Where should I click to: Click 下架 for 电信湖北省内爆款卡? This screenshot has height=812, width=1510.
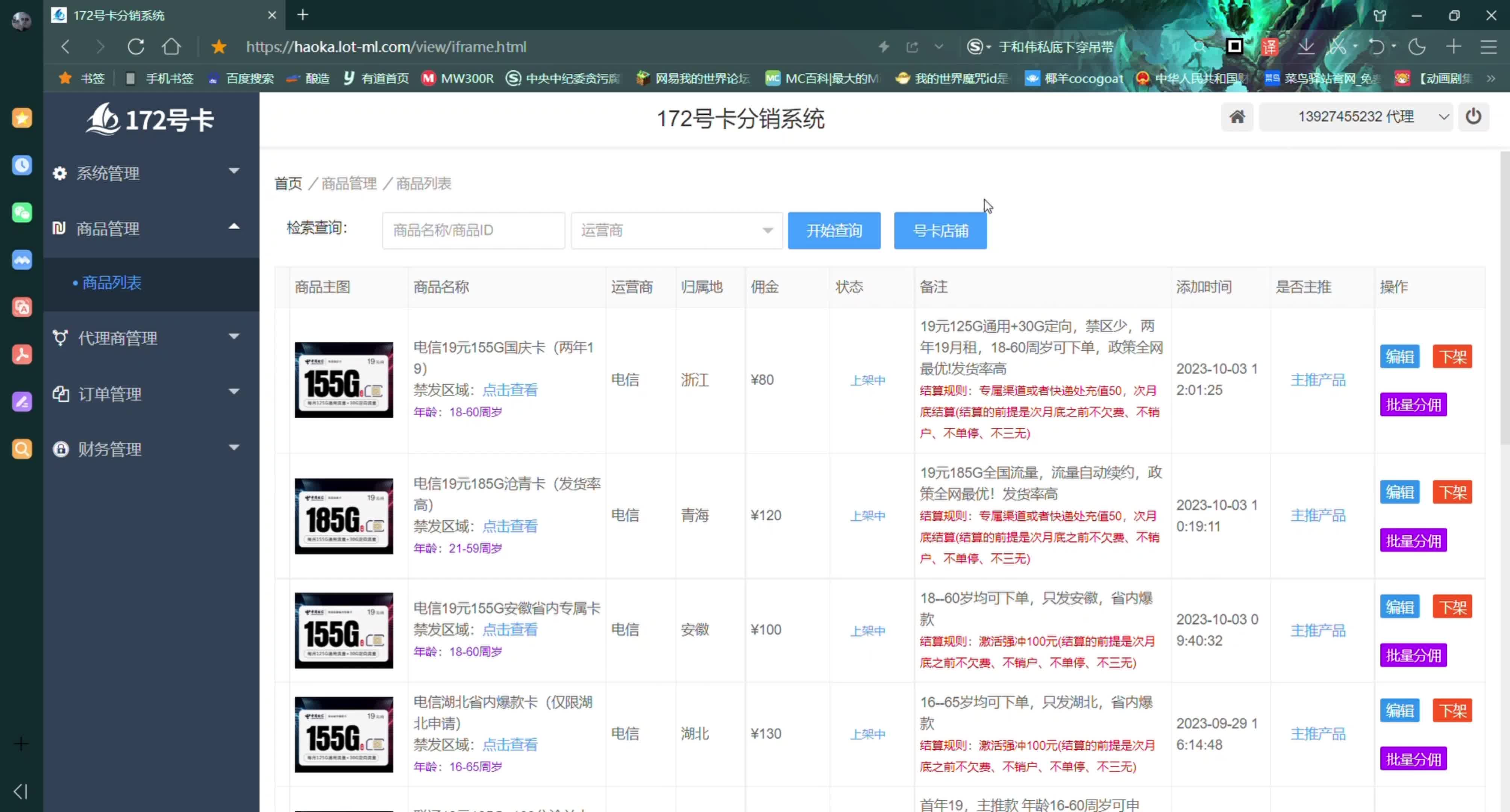pos(1452,710)
